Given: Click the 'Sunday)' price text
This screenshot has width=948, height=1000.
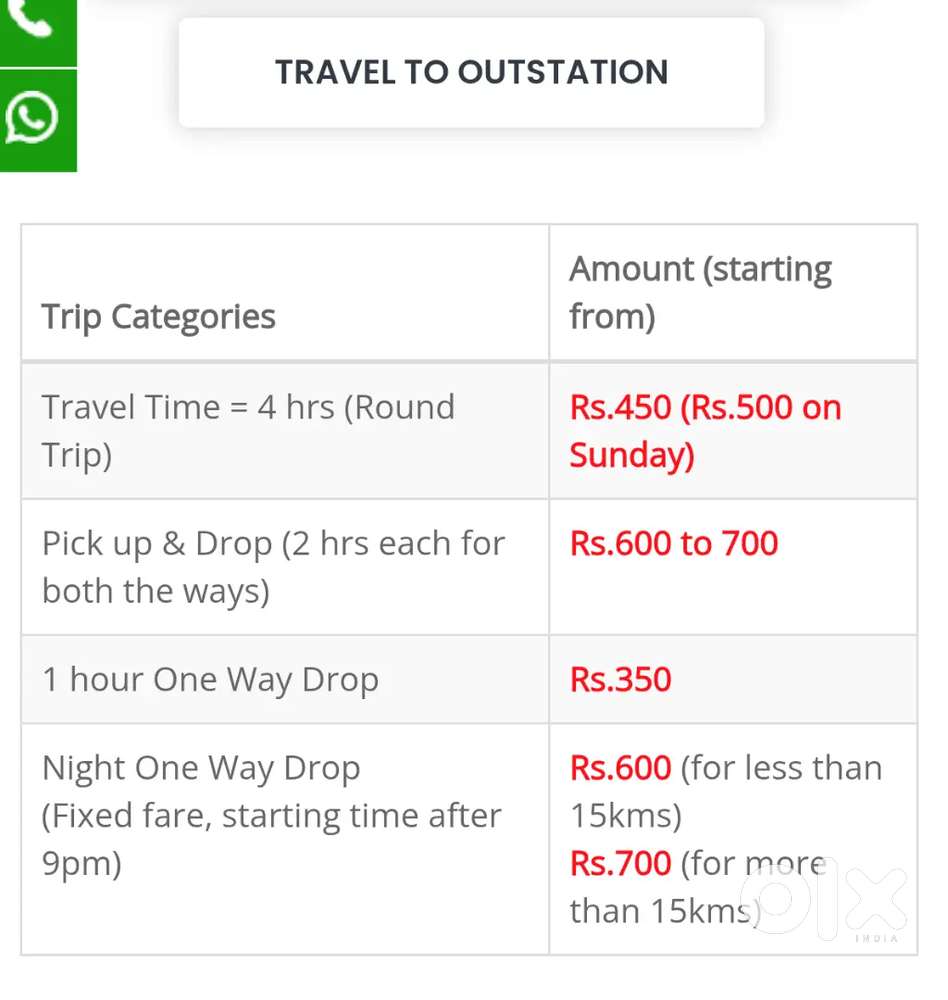Looking at the screenshot, I should tap(631, 455).
